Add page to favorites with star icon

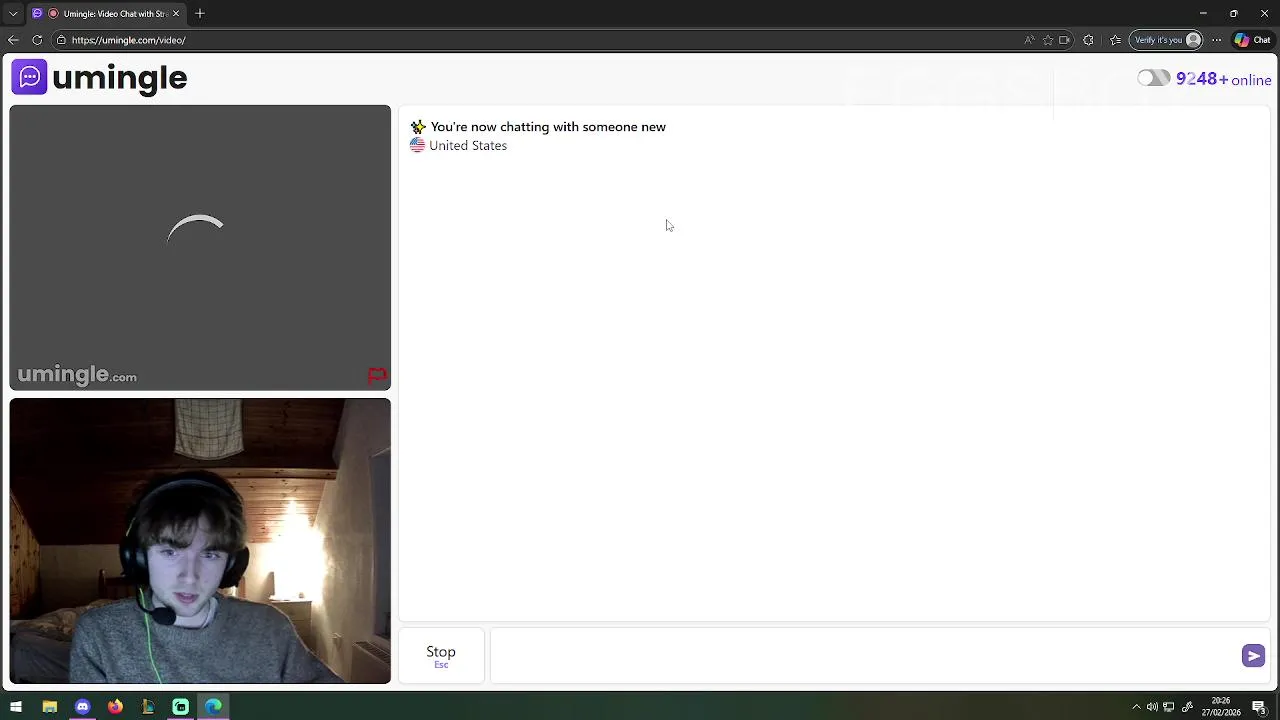pos(1048,40)
